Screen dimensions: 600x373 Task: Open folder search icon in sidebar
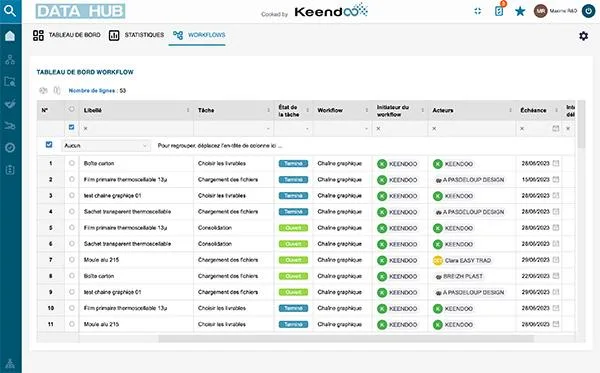tap(10, 81)
